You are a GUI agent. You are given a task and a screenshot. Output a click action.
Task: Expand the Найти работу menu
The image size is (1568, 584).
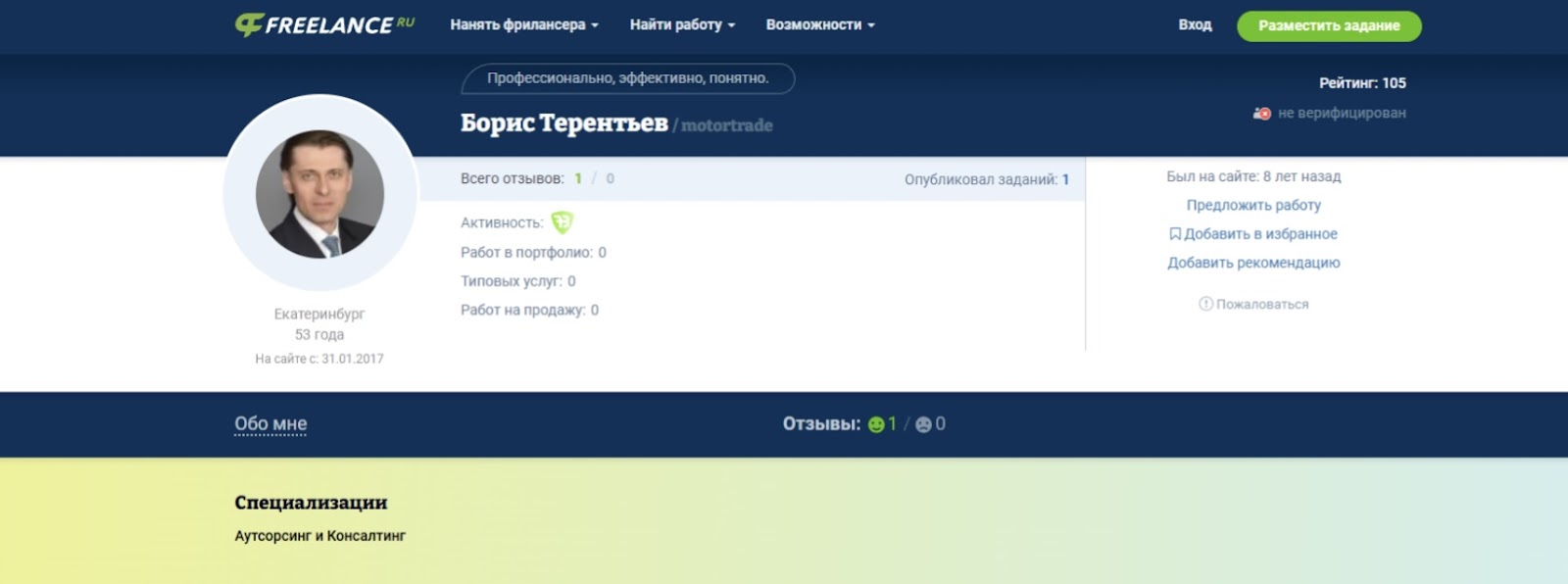coord(682,24)
